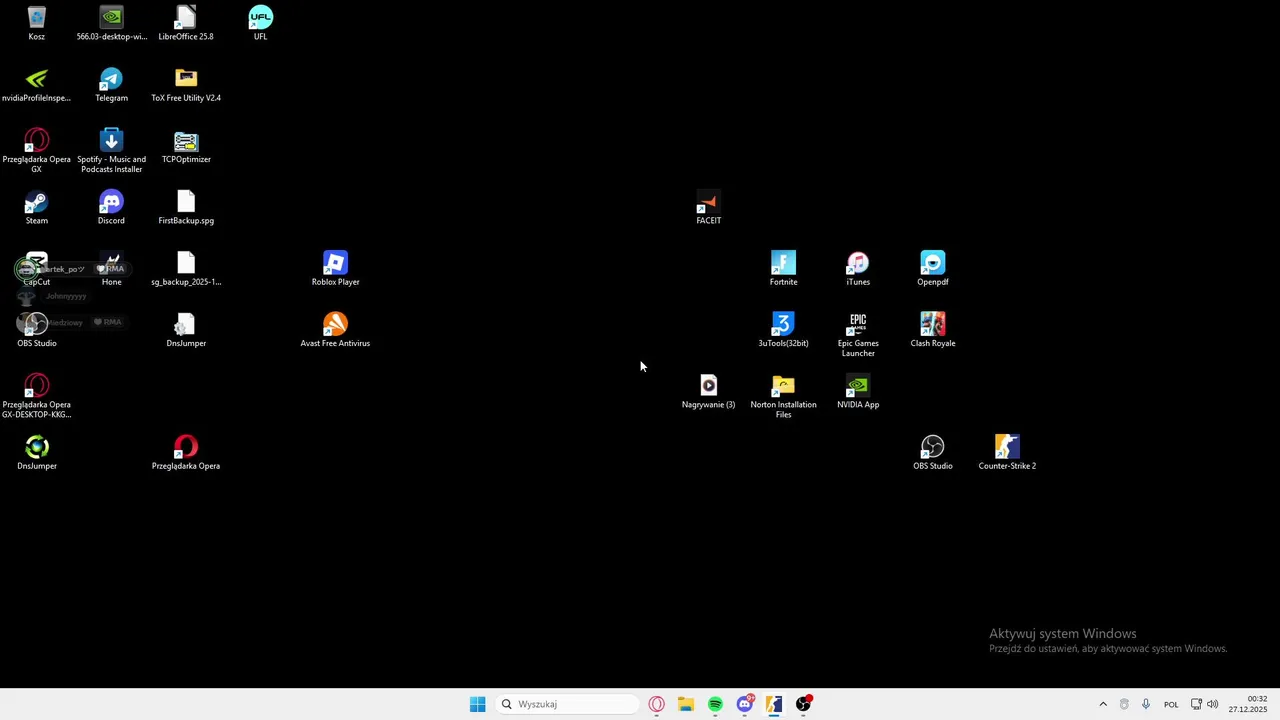Expand the hidden system tray icons chevron
Image resolution: width=1280 pixels, height=720 pixels.
point(1103,704)
